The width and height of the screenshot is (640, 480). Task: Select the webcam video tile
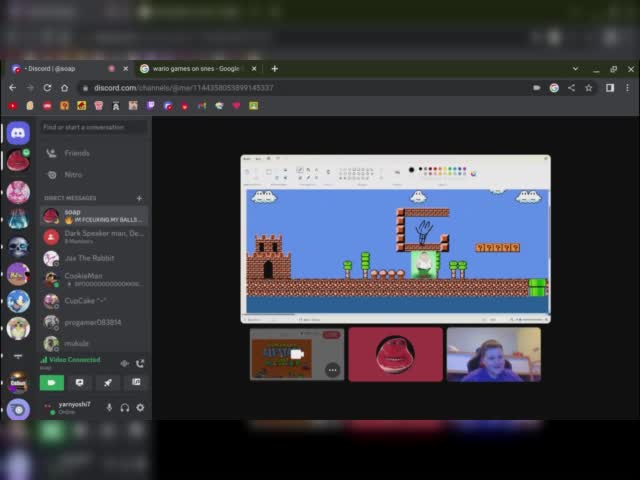pos(494,354)
